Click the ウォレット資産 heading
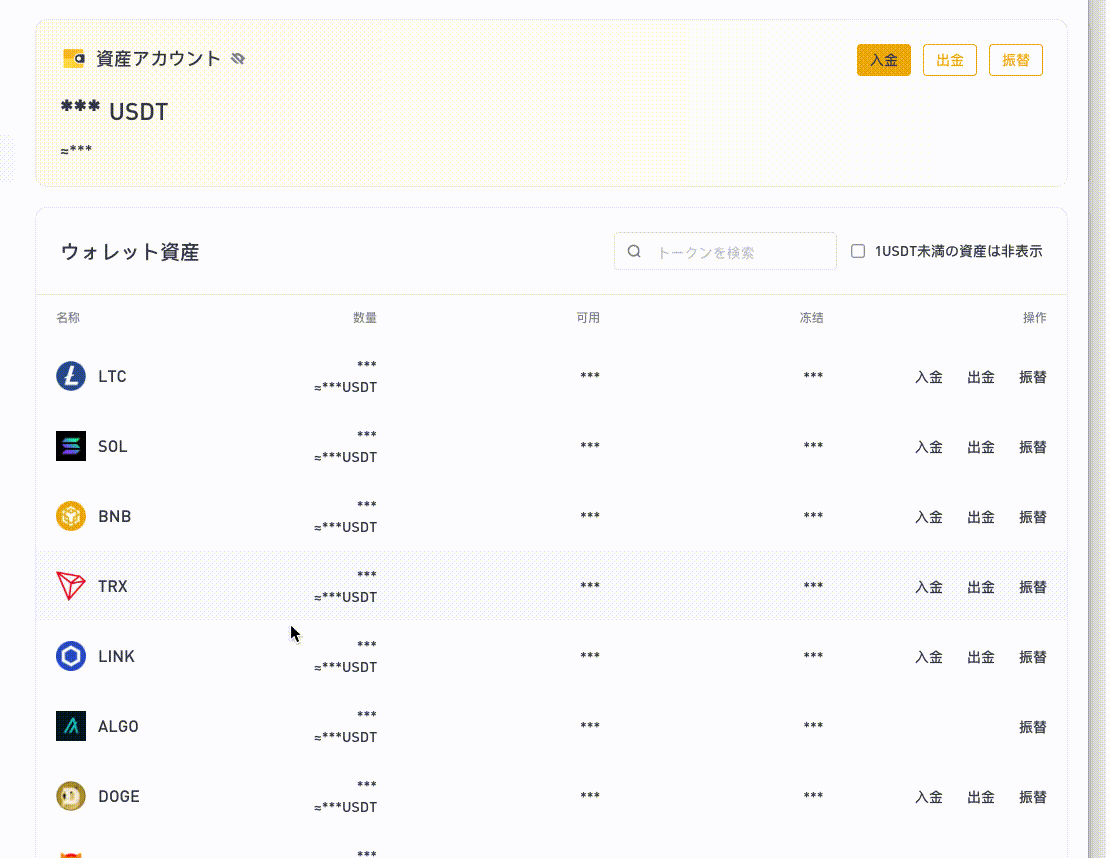Viewport: 1106px width, 858px height. (x=130, y=252)
